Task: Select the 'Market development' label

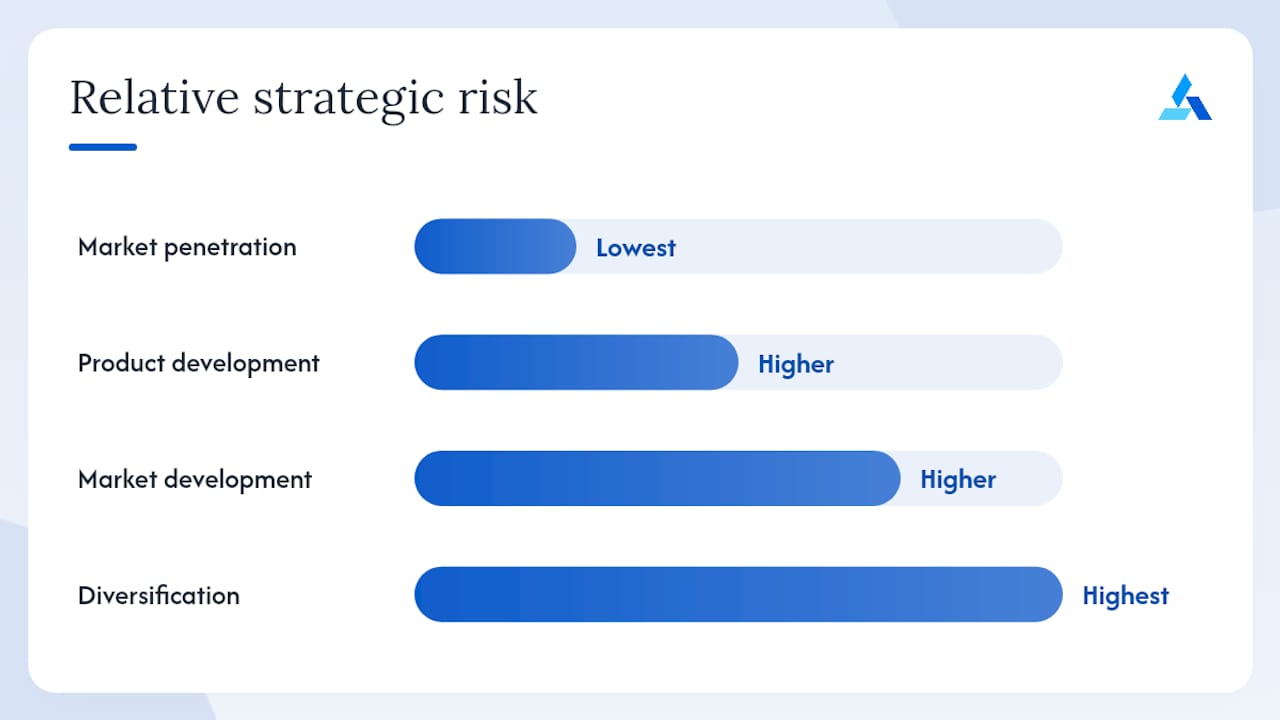Action: click(x=195, y=479)
